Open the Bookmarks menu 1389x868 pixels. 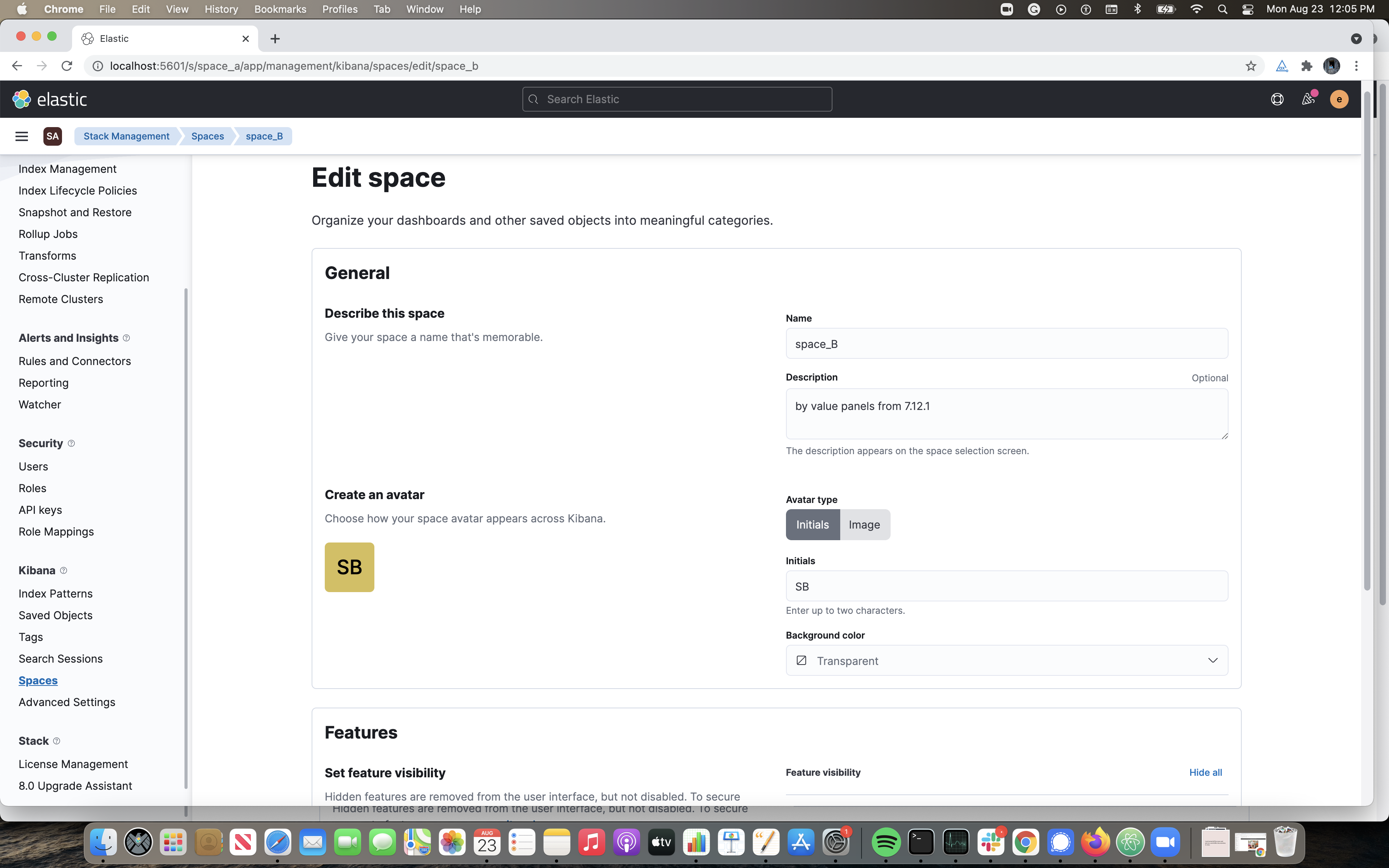click(280, 9)
